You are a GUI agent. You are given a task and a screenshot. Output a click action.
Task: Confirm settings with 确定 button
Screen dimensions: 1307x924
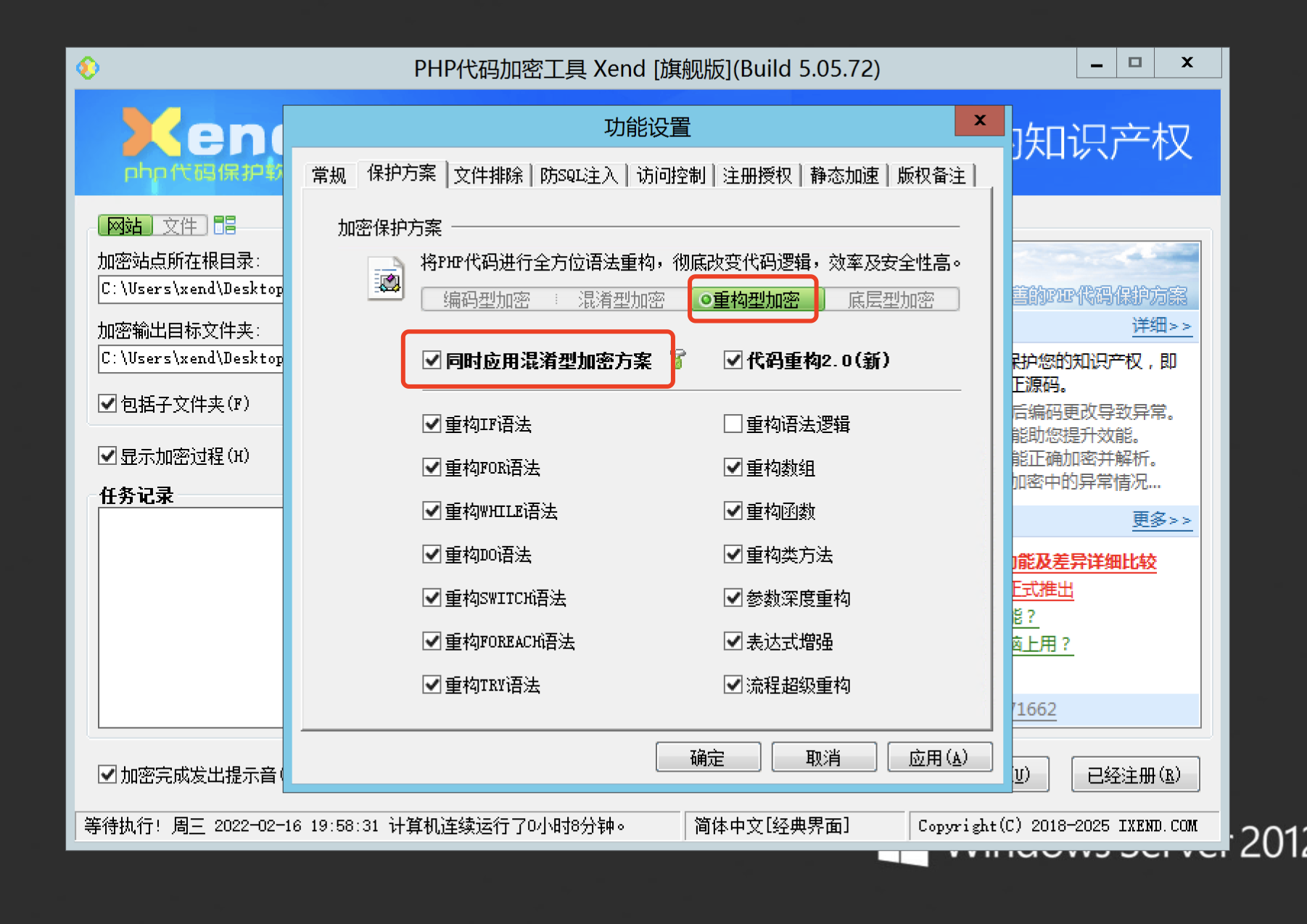(x=708, y=757)
